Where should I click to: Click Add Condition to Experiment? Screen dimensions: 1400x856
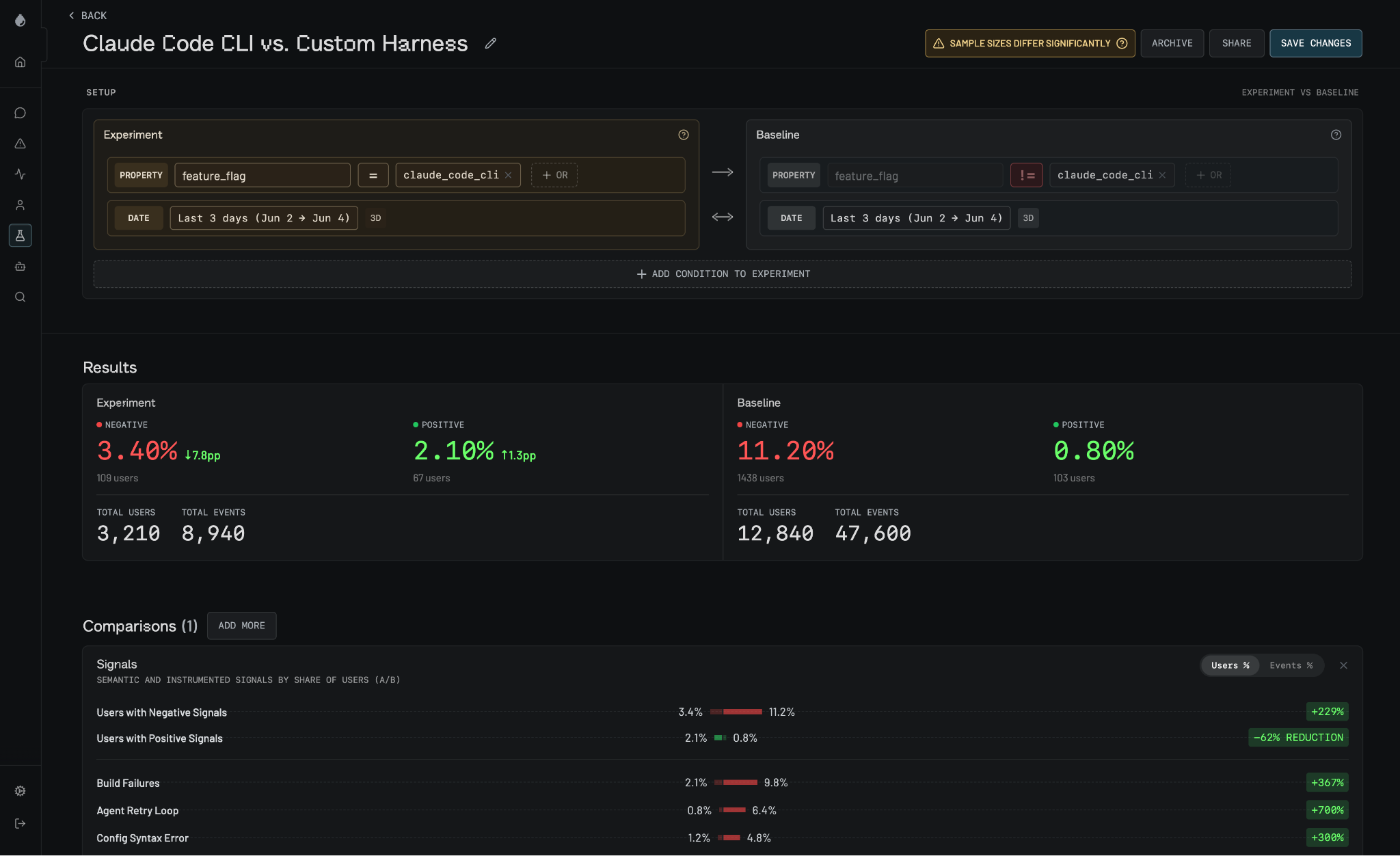click(723, 274)
